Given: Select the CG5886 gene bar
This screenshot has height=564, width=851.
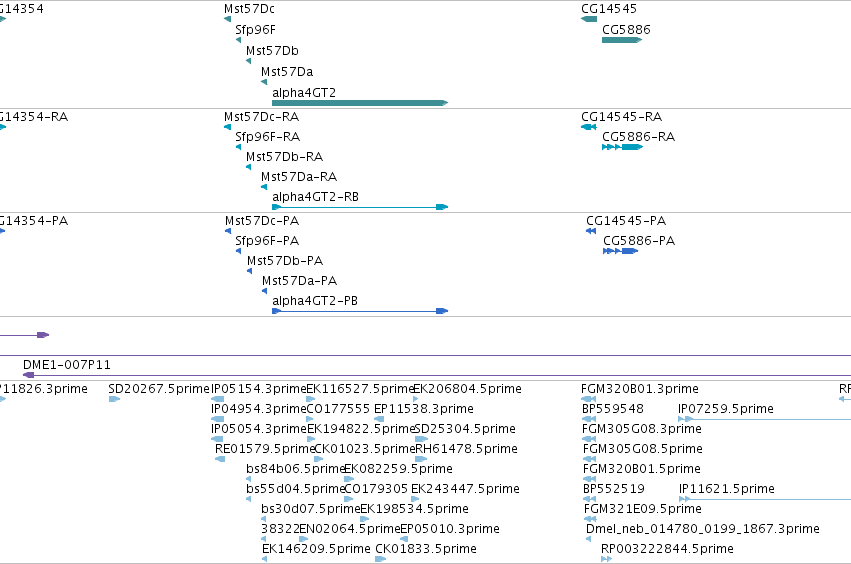Looking at the screenshot, I should pyautogui.click(x=622, y=40).
